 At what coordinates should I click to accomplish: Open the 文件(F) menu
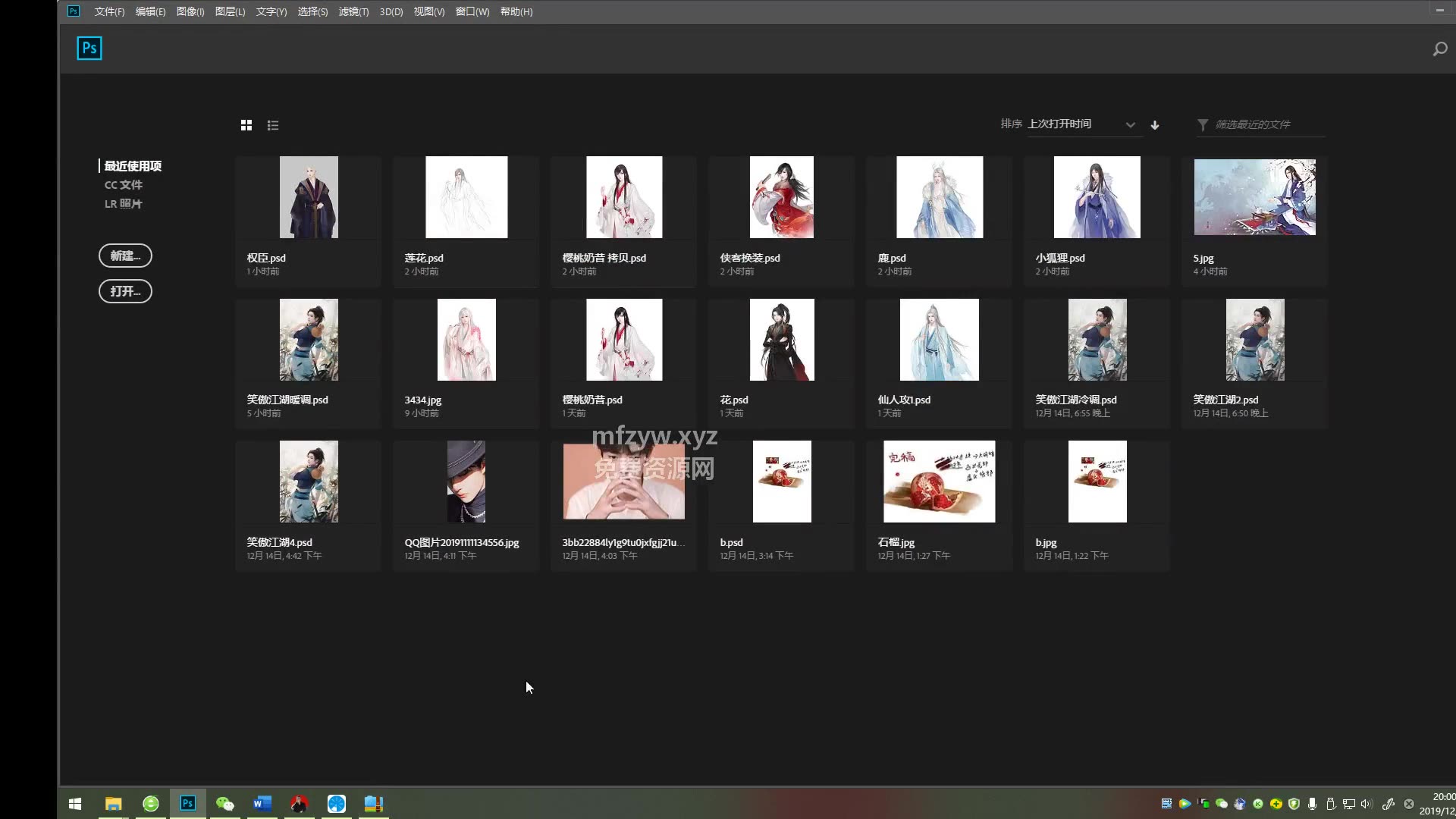click(x=109, y=11)
